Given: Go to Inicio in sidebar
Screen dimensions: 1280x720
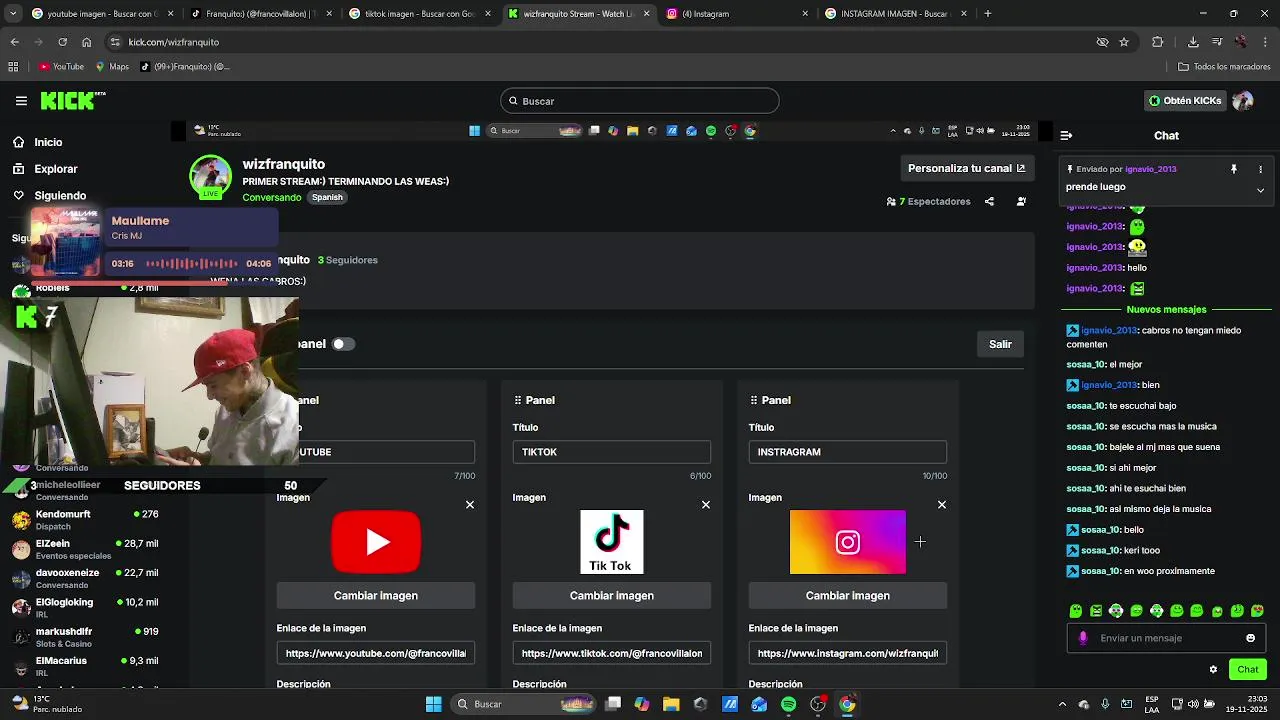Looking at the screenshot, I should point(48,142).
